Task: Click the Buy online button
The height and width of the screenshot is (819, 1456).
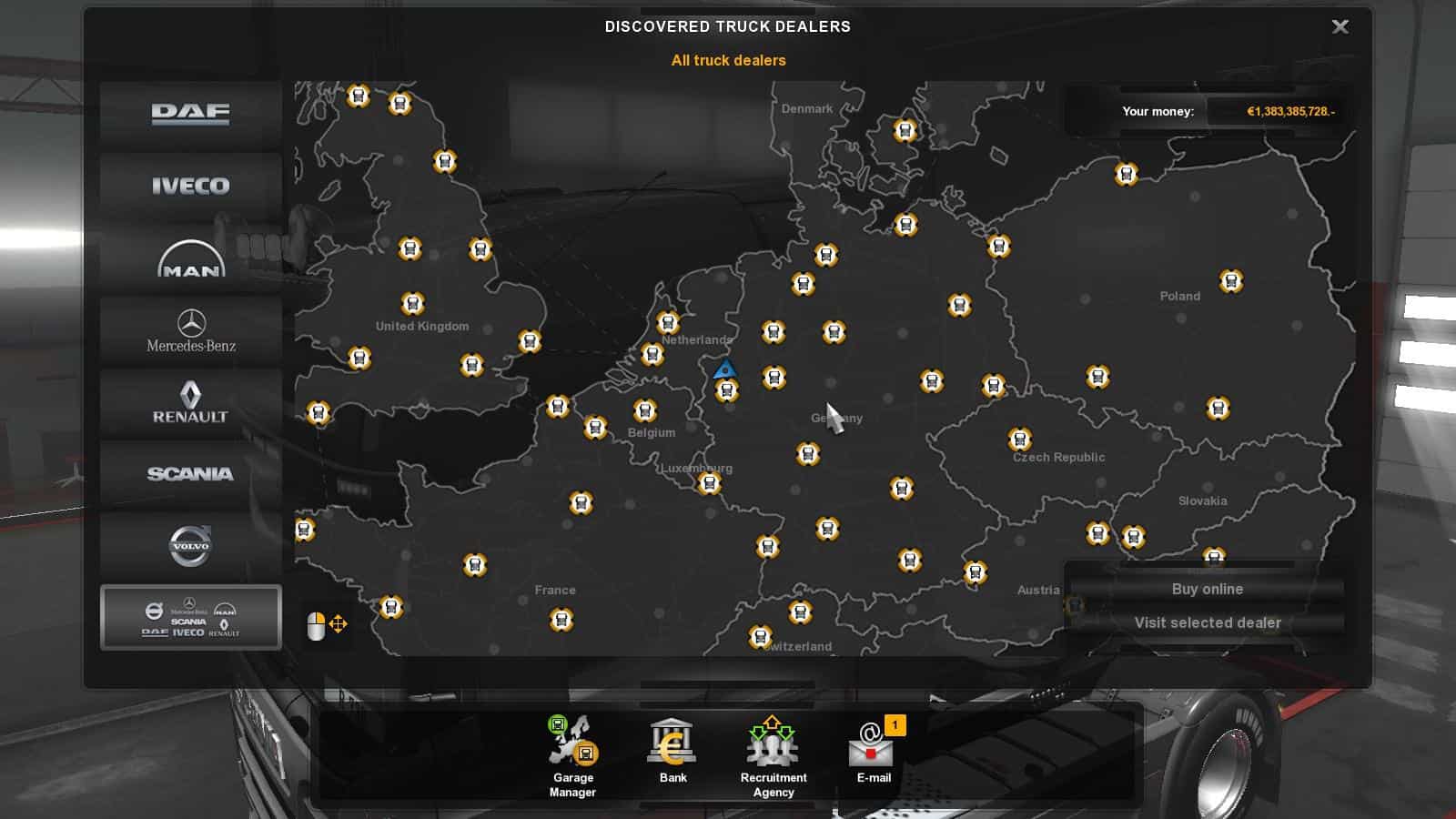Action: pos(1207,589)
